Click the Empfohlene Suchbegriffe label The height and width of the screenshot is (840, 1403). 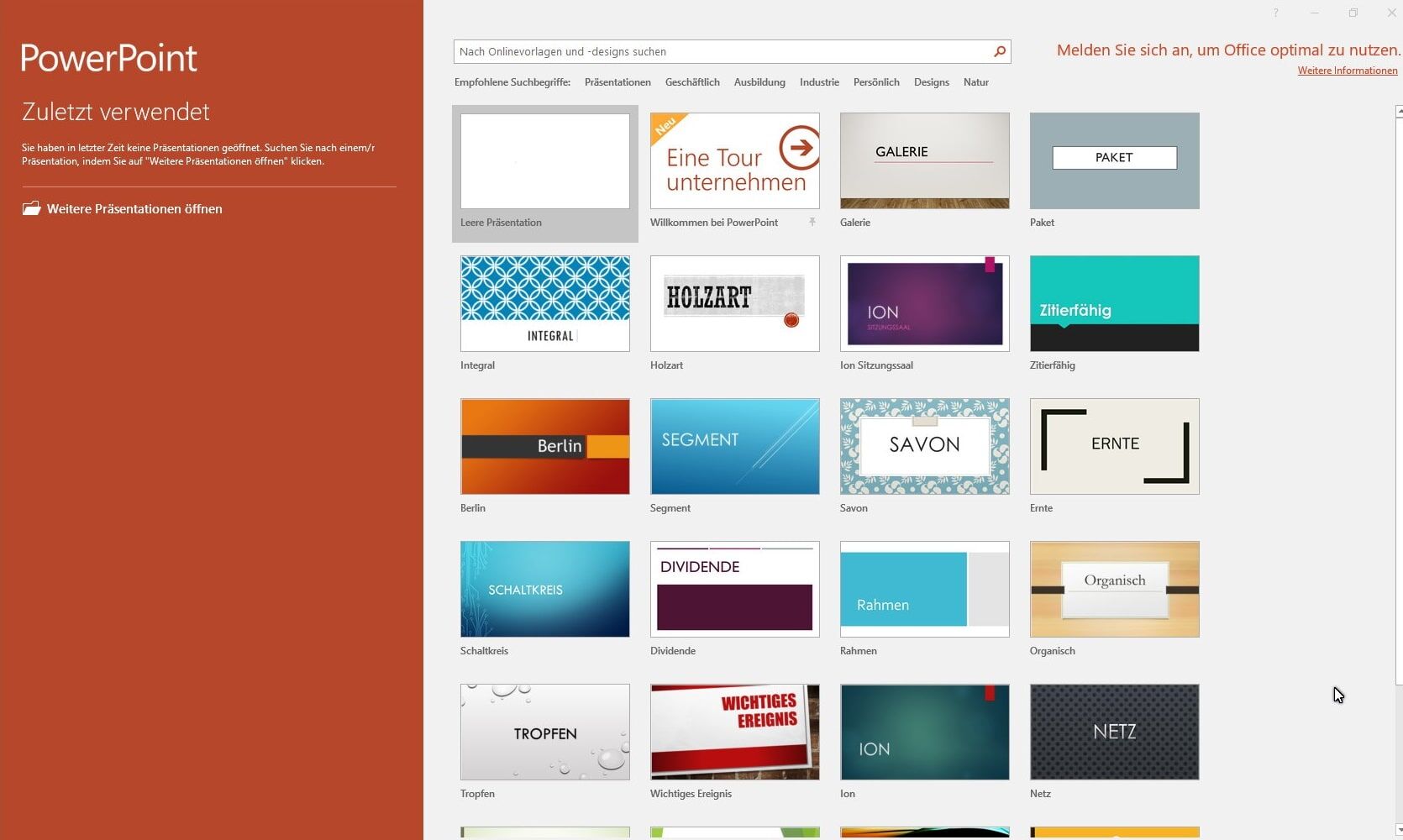512,82
